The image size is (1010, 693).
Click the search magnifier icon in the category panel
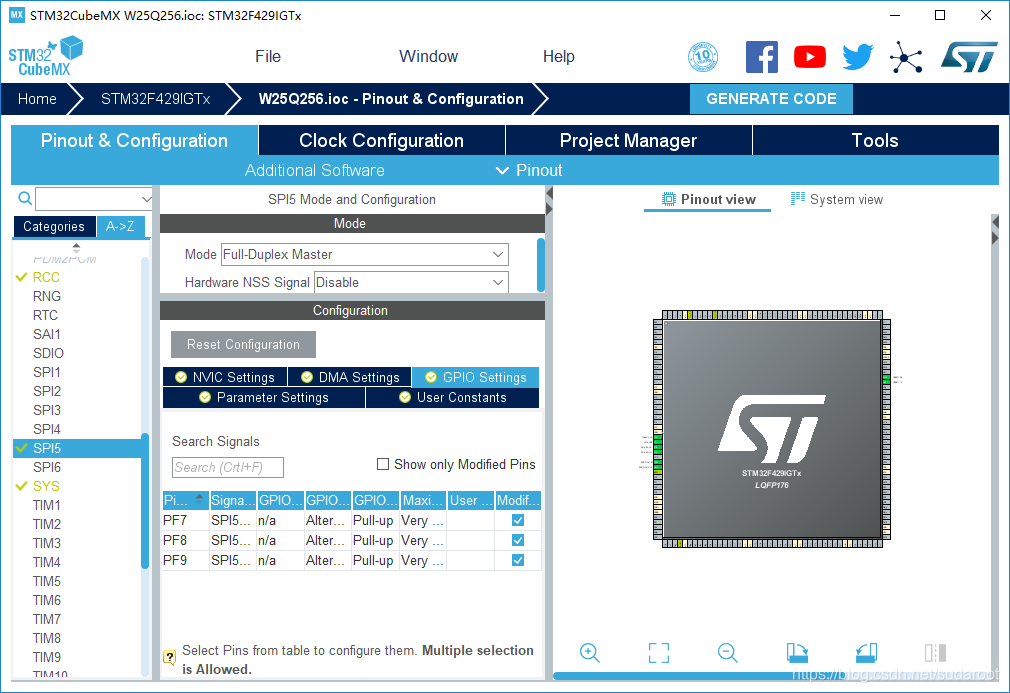pos(24,198)
